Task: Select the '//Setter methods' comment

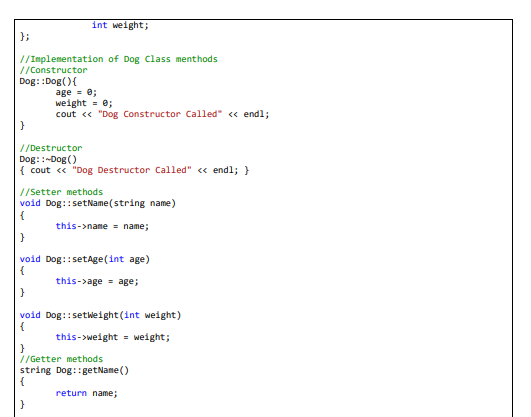Action: pos(61,192)
